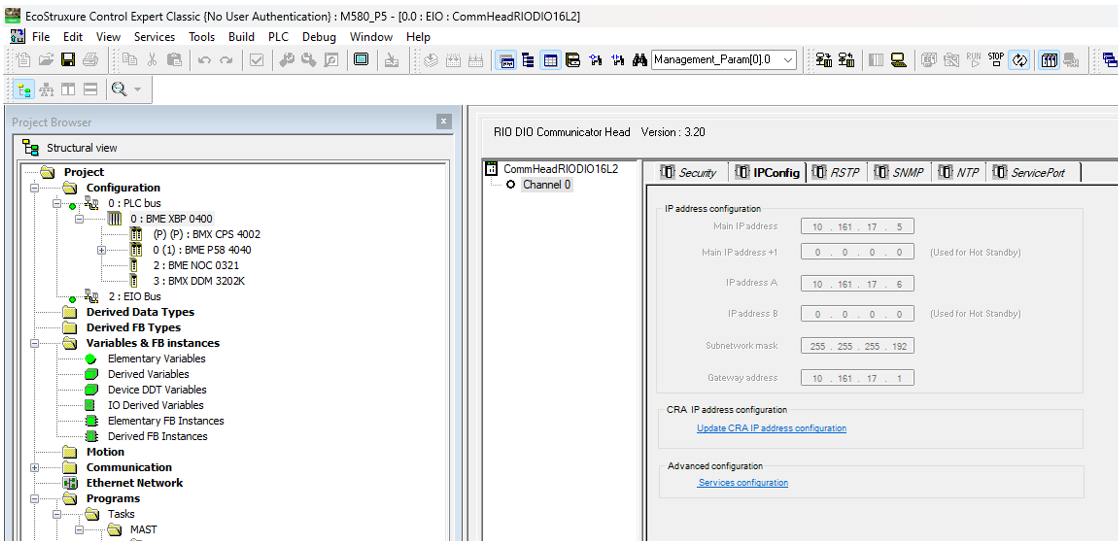The height and width of the screenshot is (541, 1118).
Task: Click the RUN PLC toolbar icon
Action: 973,60
